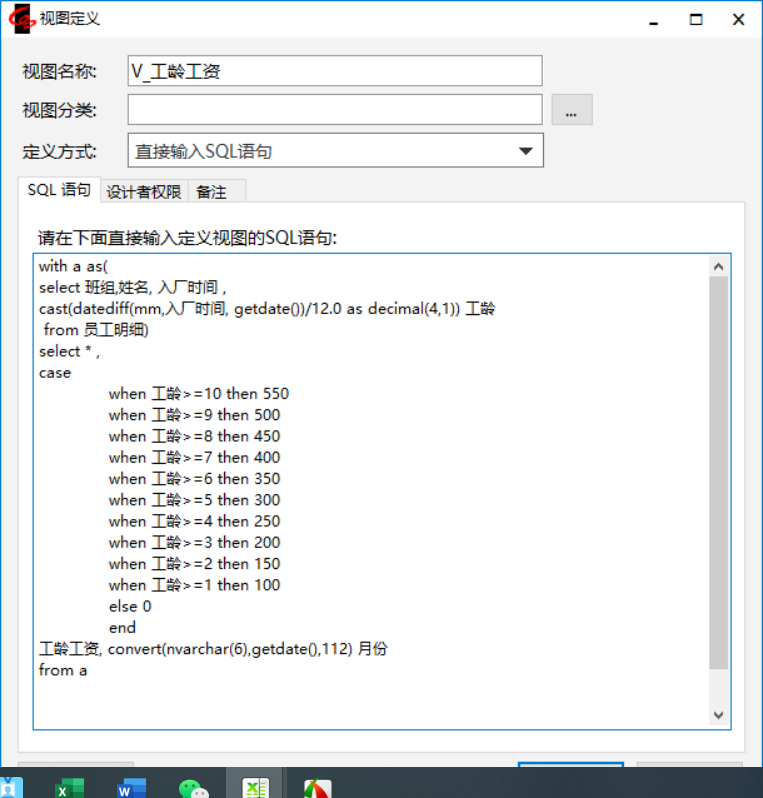
Task: Click the highlighted green spreadsheet taskbar icon
Action: point(255,788)
